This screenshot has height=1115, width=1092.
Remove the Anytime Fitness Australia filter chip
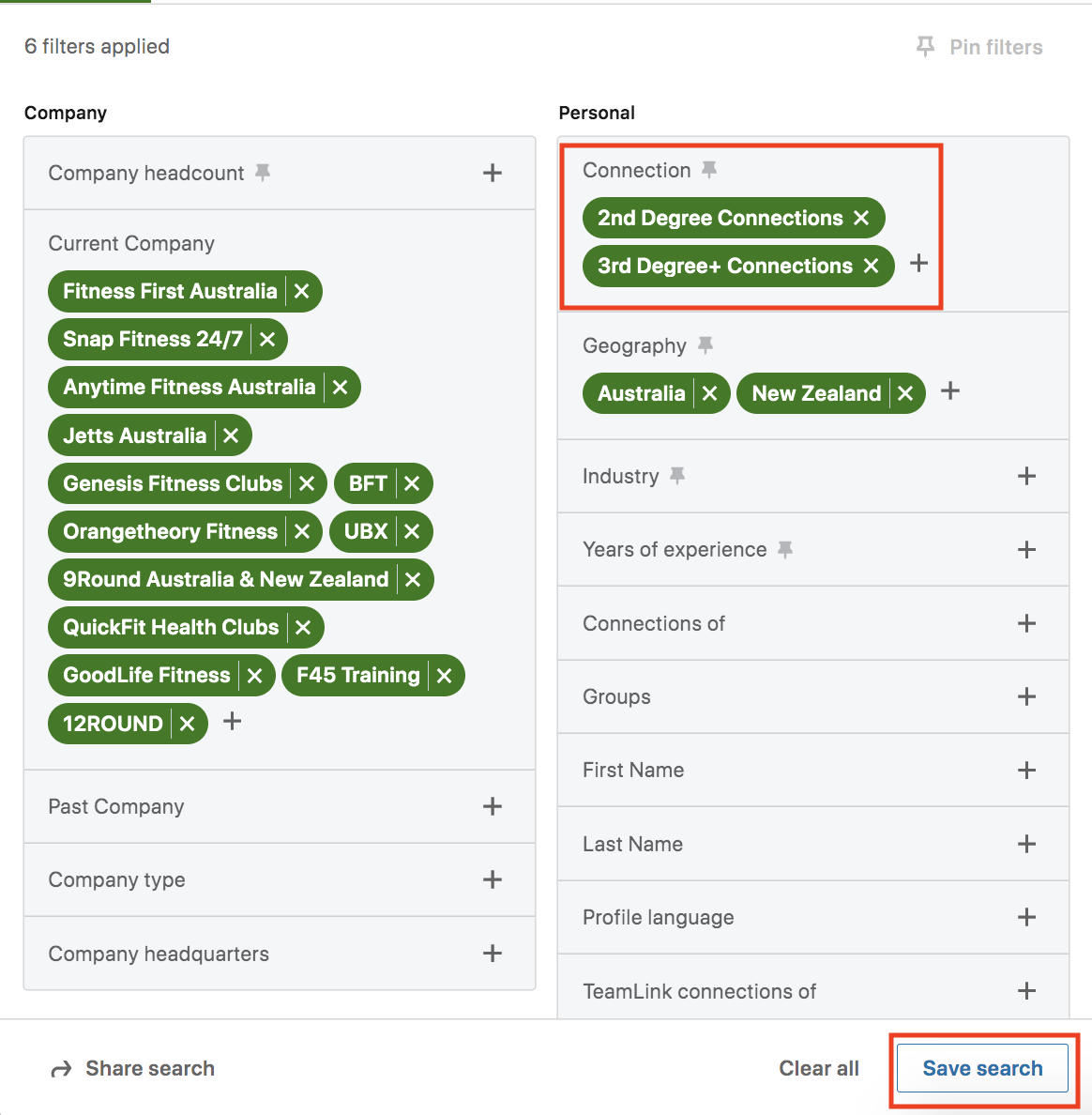coord(340,388)
